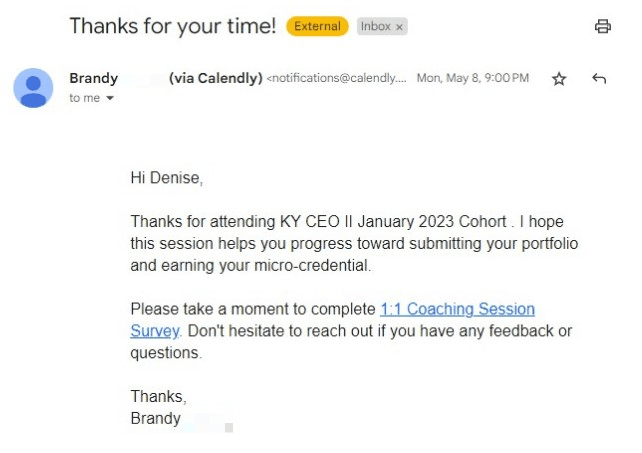Select the gray Inbox label chip

(382, 26)
